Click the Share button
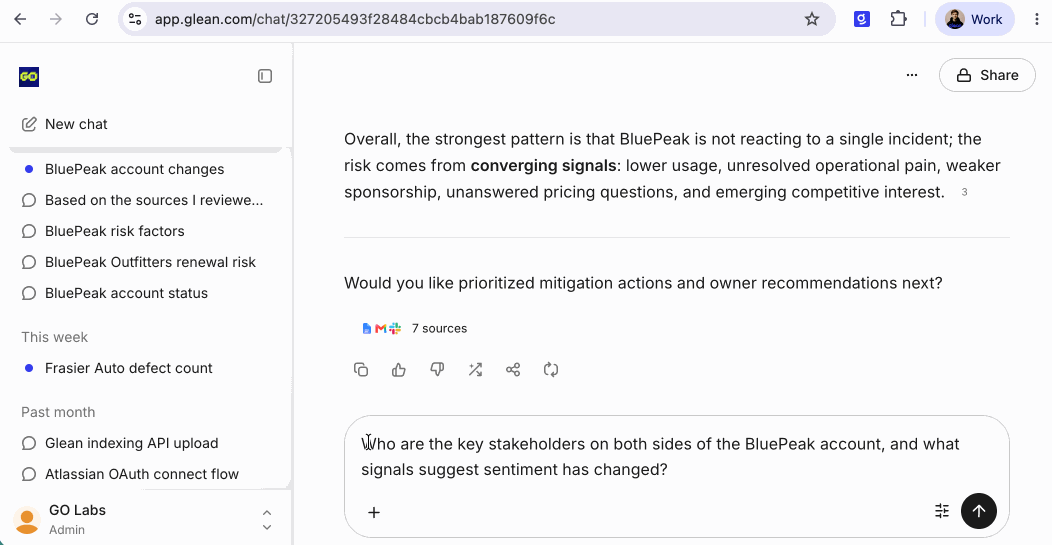This screenshot has height=545, width=1052. (x=987, y=75)
